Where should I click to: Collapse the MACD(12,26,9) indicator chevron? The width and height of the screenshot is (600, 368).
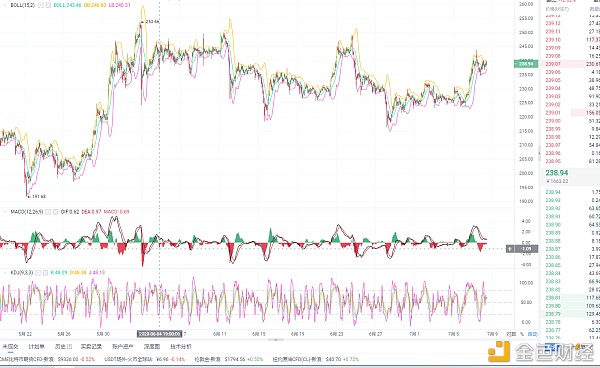[4, 212]
